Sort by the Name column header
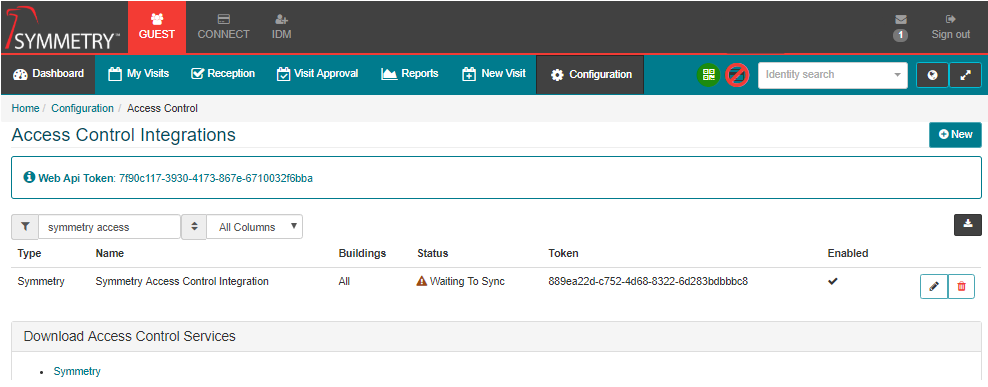The width and height of the screenshot is (988, 387). (110, 253)
